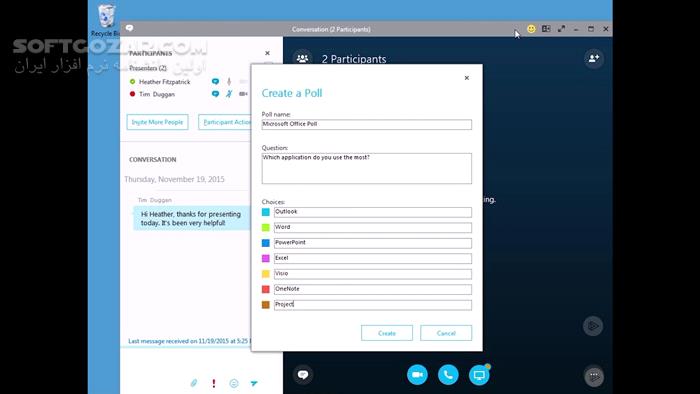Click magenta swatch beside Excel
The image size is (700, 394).
point(266,258)
